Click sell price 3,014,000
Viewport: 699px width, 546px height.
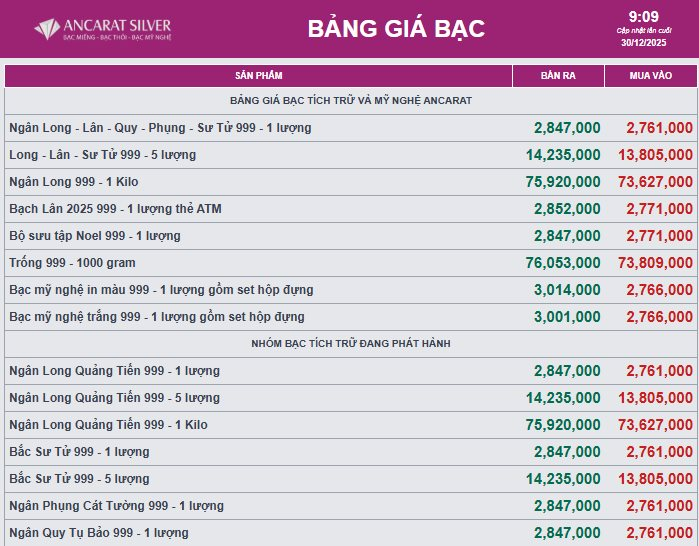click(x=567, y=289)
